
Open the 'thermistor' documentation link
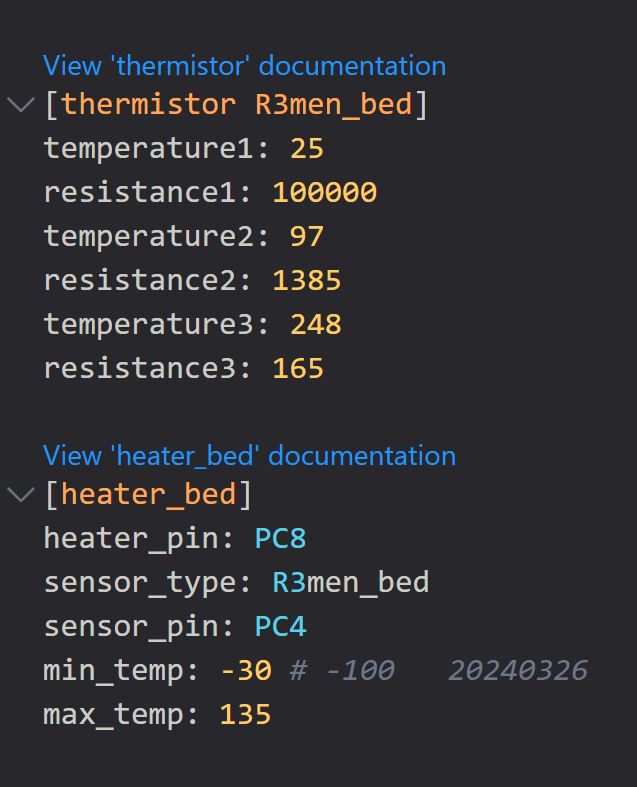244,66
